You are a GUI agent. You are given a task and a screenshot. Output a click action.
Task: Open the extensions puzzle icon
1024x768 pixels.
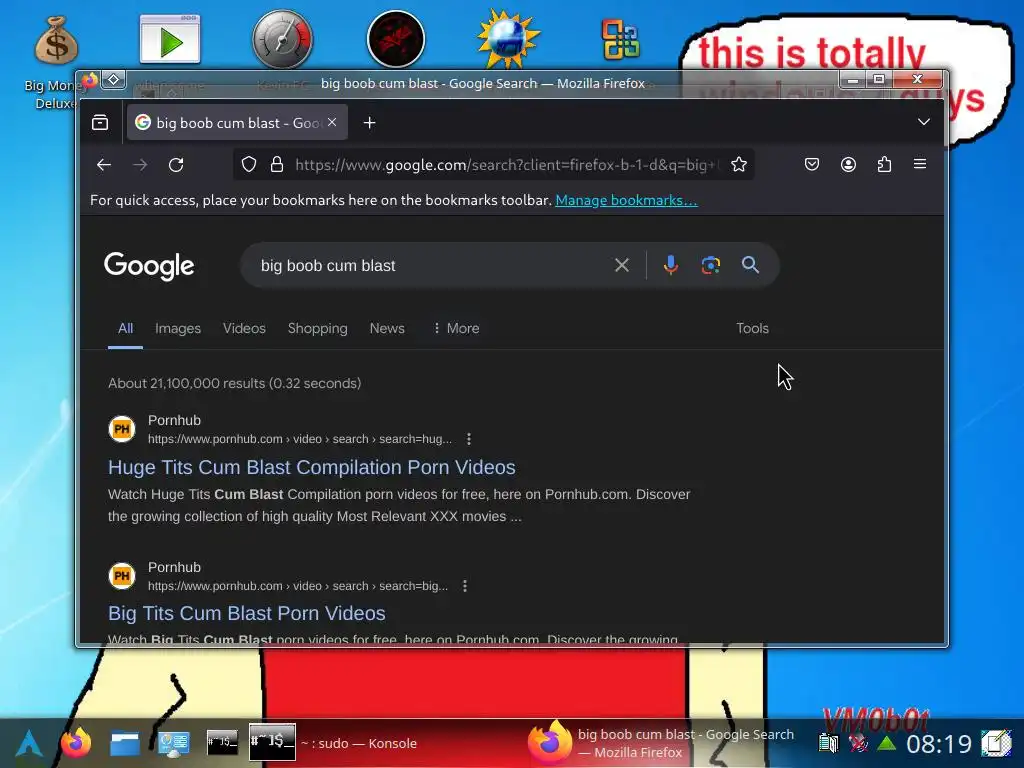884,165
